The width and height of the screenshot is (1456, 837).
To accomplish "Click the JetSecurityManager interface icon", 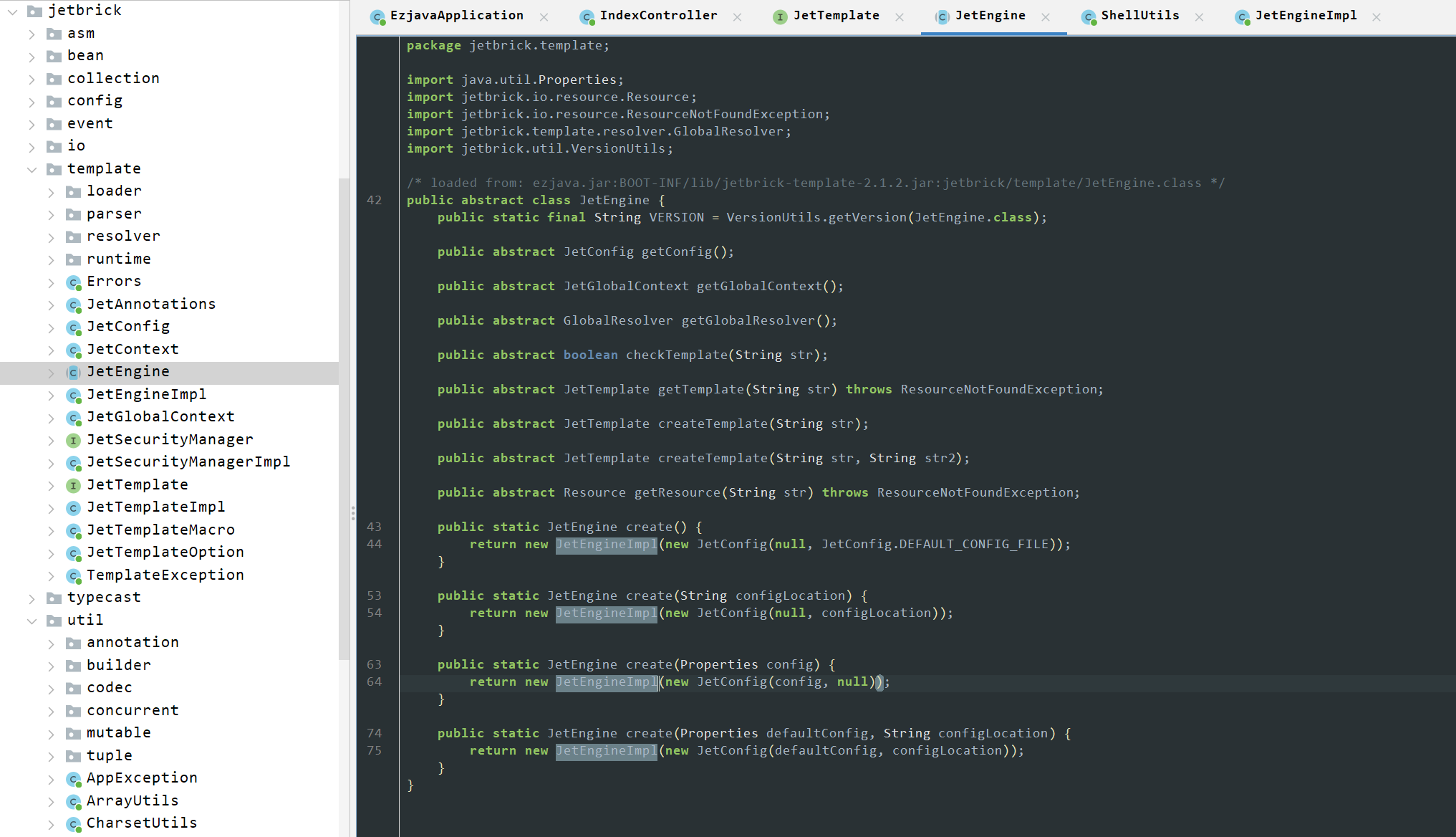I will pyautogui.click(x=73, y=440).
